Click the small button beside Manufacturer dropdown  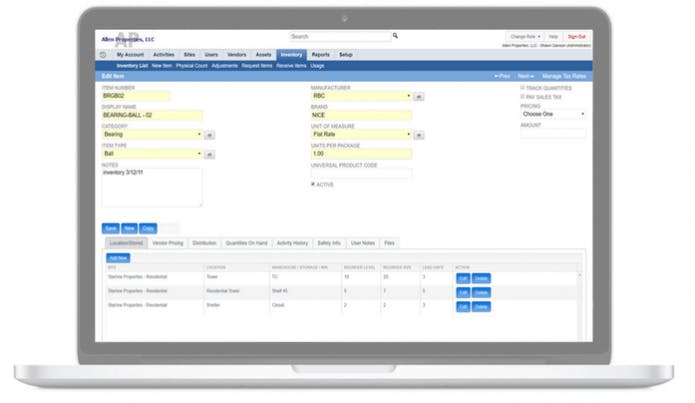[418, 97]
